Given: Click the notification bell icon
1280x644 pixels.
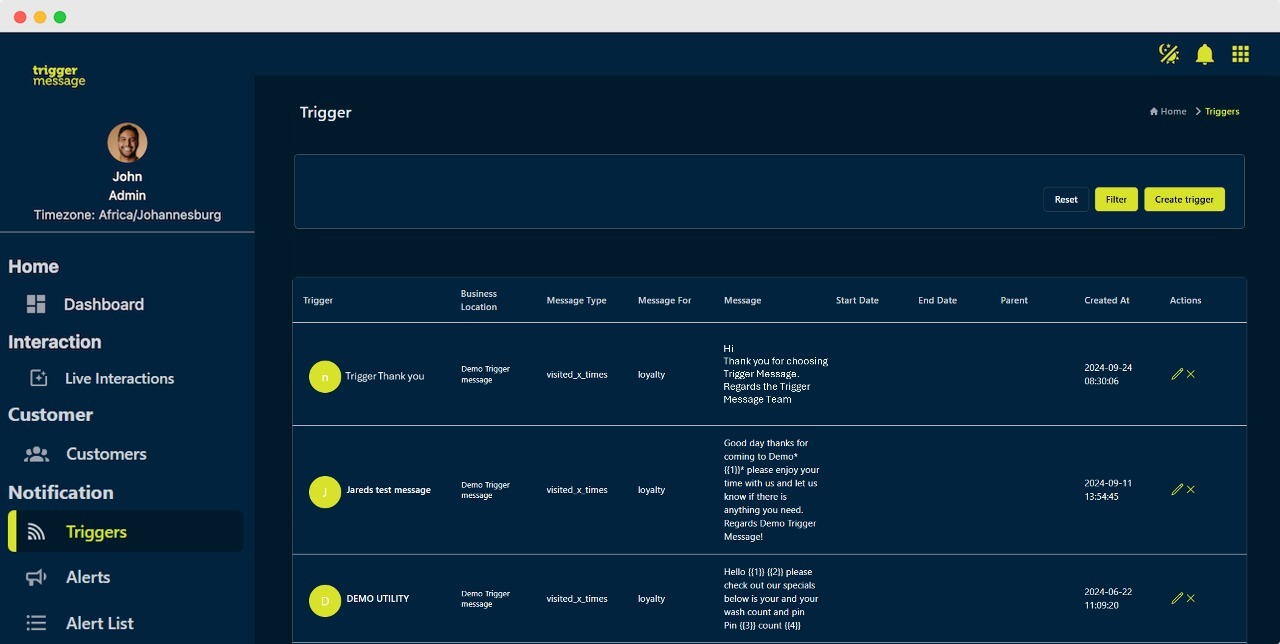Looking at the screenshot, I should [x=1204, y=55].
